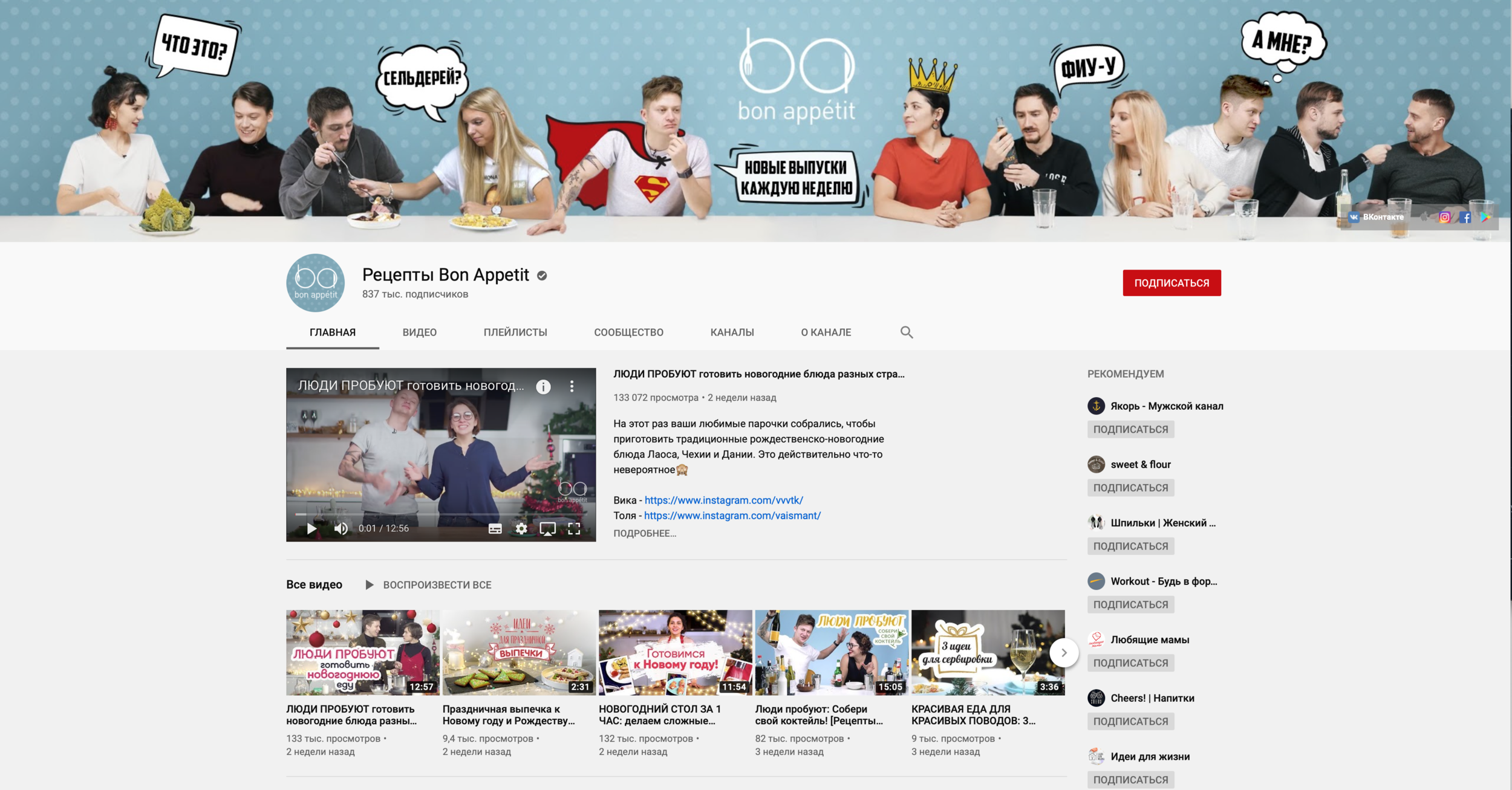Screen dimensions: 1512x790
Task: Switch to the ПЛЕЙЛИСТЫ tab
Action: click(515, 332)
